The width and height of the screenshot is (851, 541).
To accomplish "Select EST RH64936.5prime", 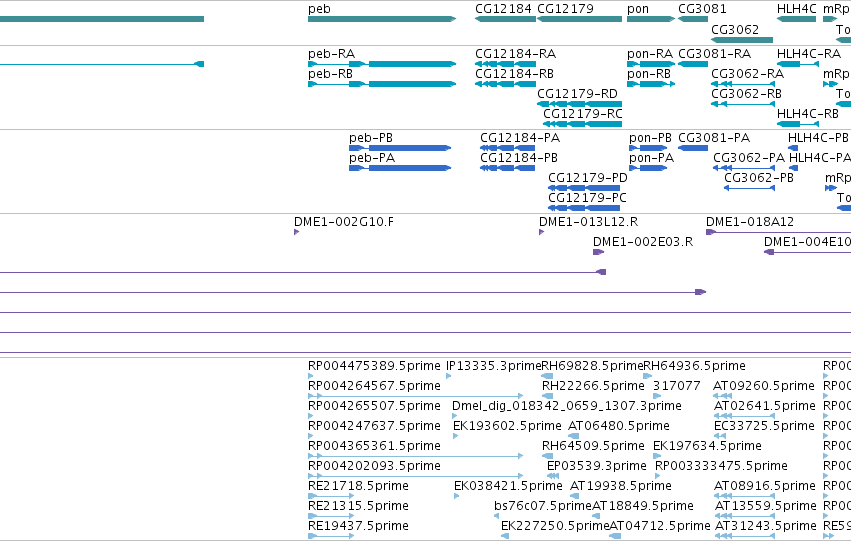I will pyautogui.click(x=694, y=366).
